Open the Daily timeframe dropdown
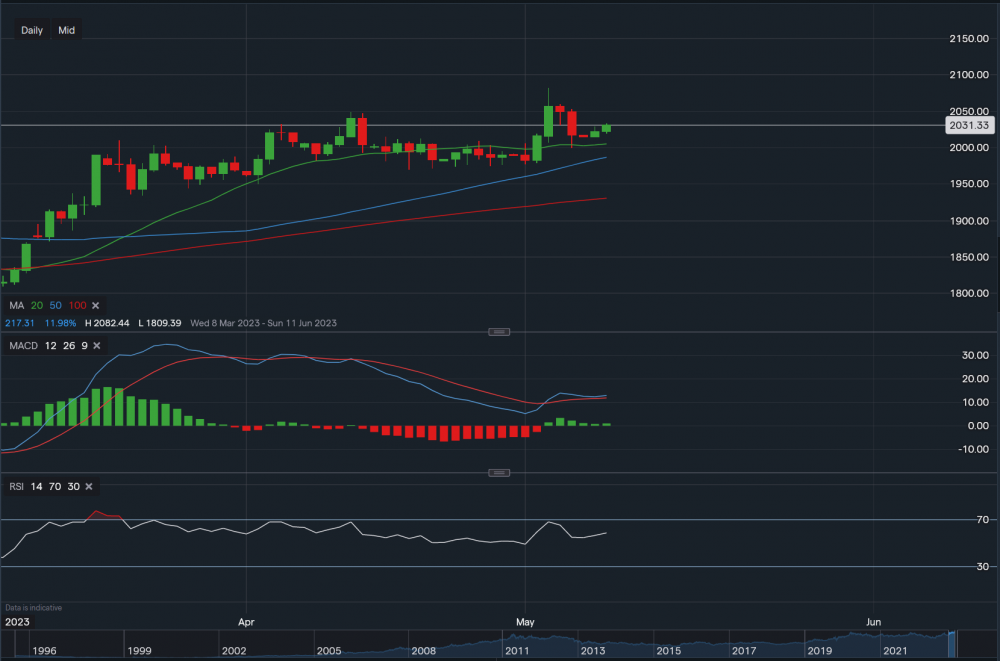This screenshot has height=661, width=1000. [x=32, y=30]
